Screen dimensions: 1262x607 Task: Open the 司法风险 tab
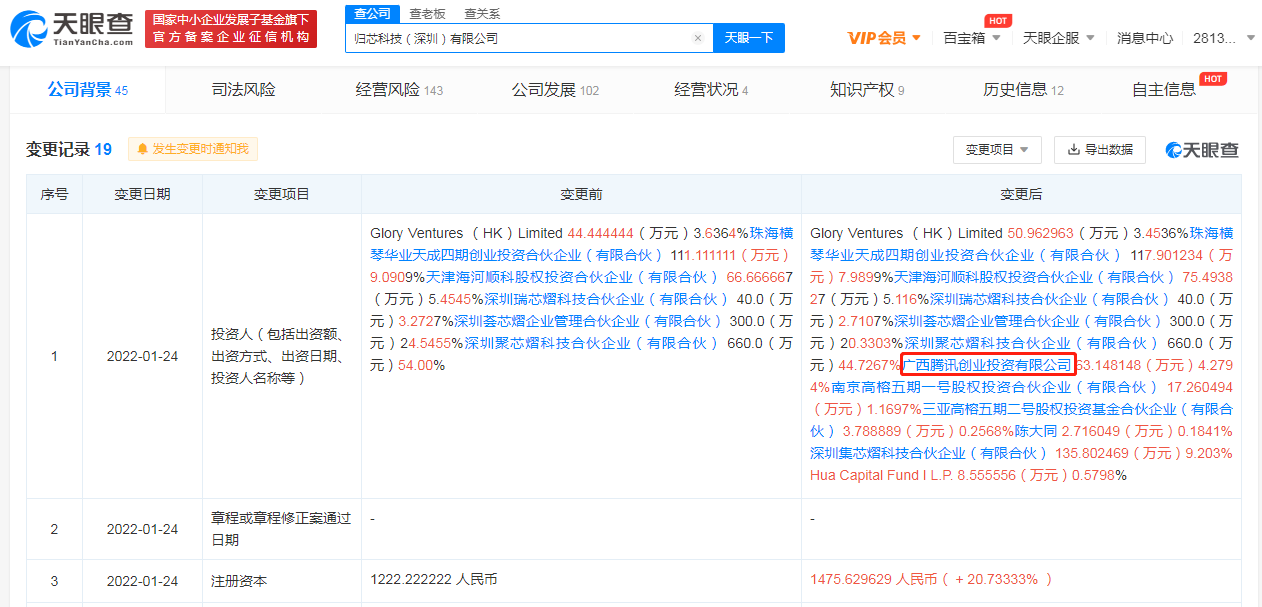[243, 90]
